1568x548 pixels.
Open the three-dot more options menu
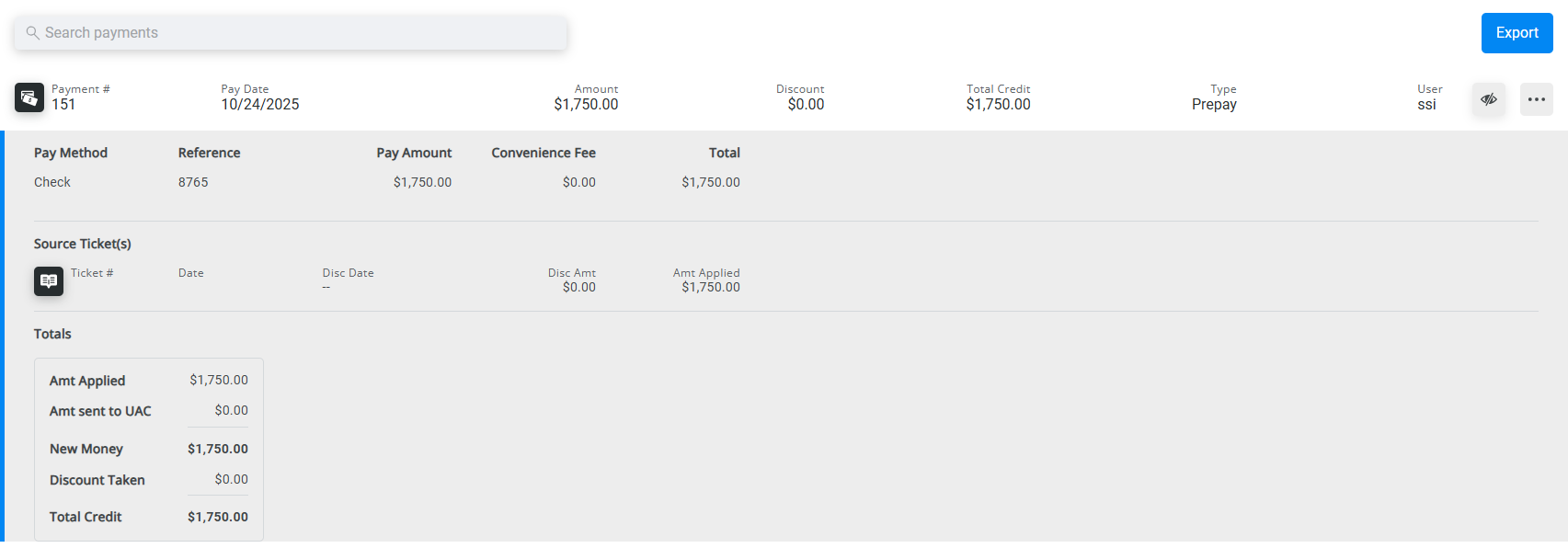[x=1536, y=99]
